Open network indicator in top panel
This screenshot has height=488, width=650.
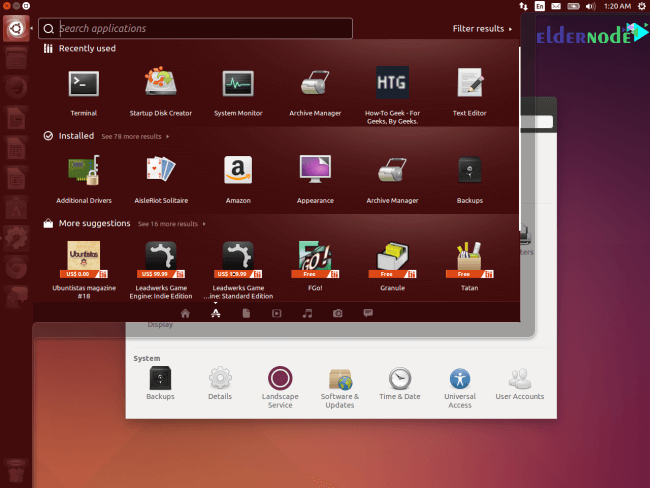tap(524, 6)
